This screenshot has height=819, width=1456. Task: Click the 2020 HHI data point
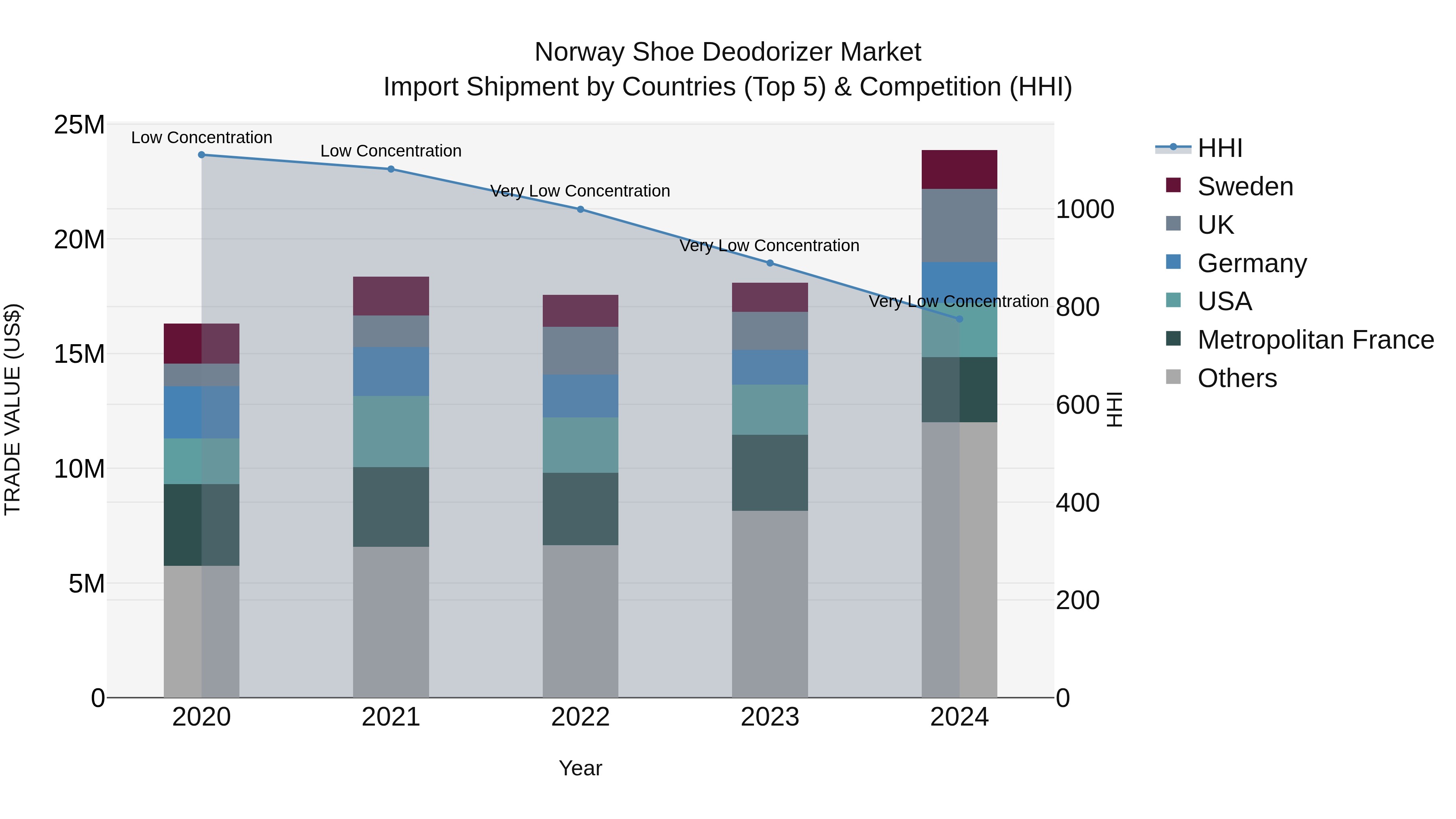201,155
